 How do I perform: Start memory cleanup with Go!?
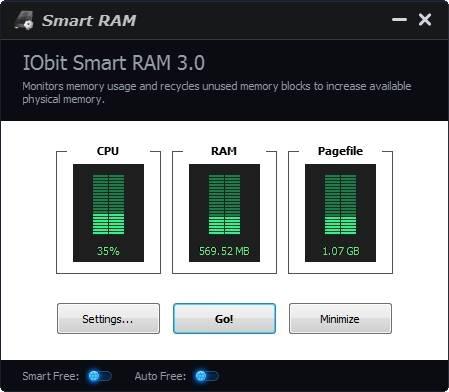[x=224, y=318]
